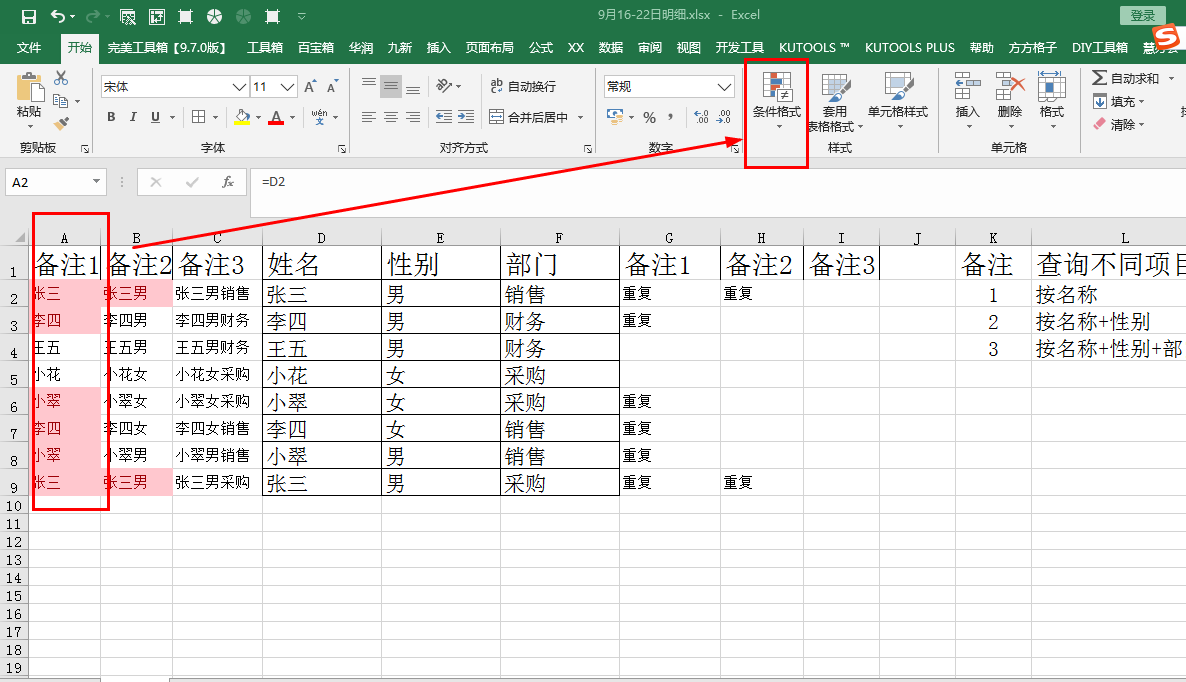Click the Cut scissors icon
This screenshot has width=1186, height=682.
(x=61, y=77)
